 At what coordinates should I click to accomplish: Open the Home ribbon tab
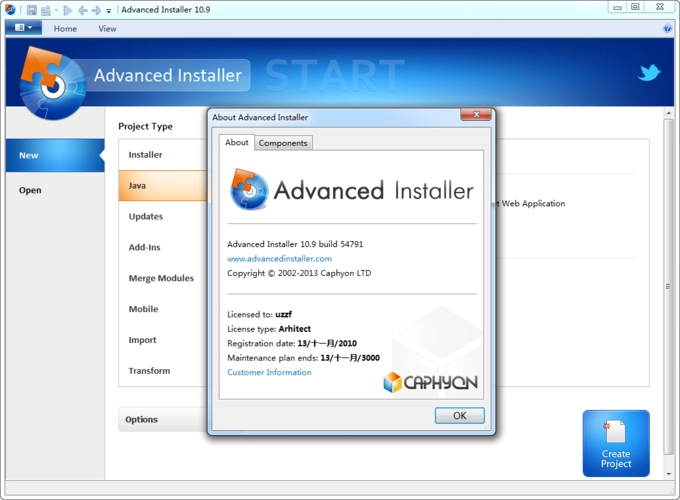pyautogui.click(x=65, y=29)
